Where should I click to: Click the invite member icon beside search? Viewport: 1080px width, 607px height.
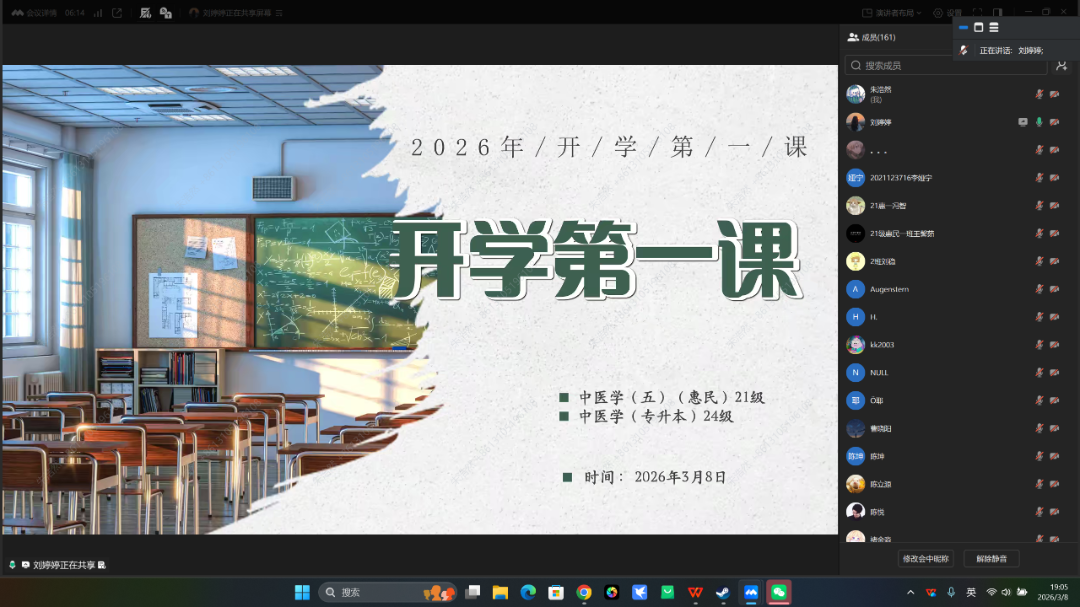[x=1062, y=65]
